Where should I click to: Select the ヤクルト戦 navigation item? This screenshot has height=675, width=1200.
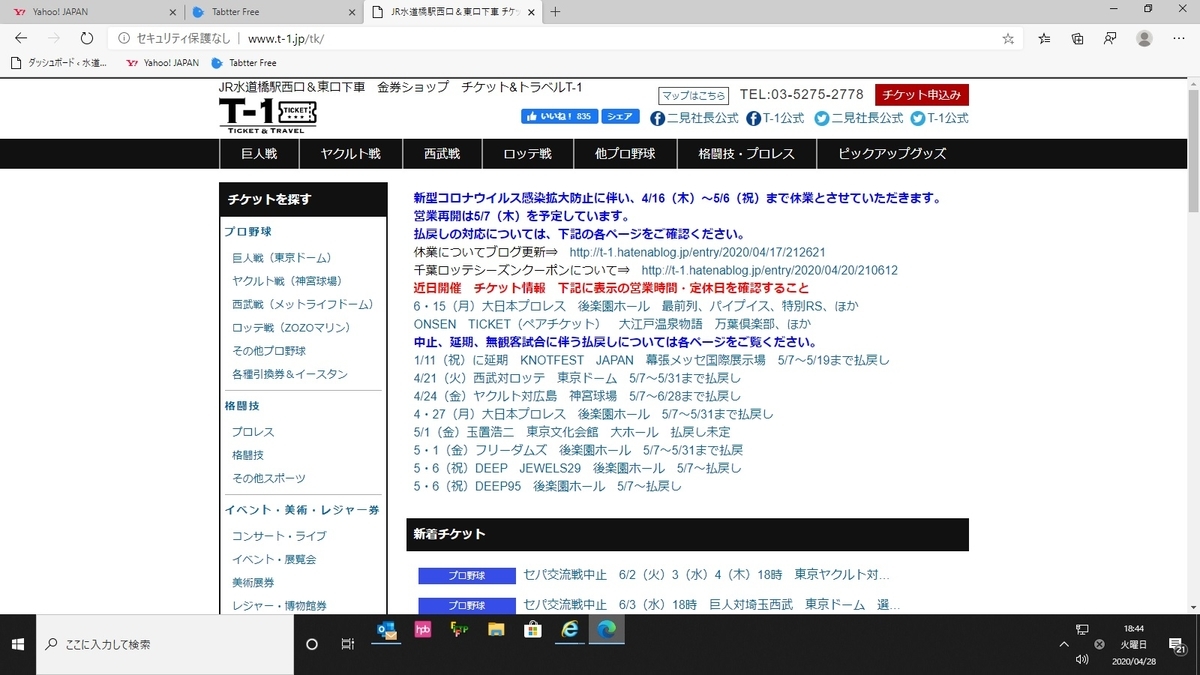point(349,153)
